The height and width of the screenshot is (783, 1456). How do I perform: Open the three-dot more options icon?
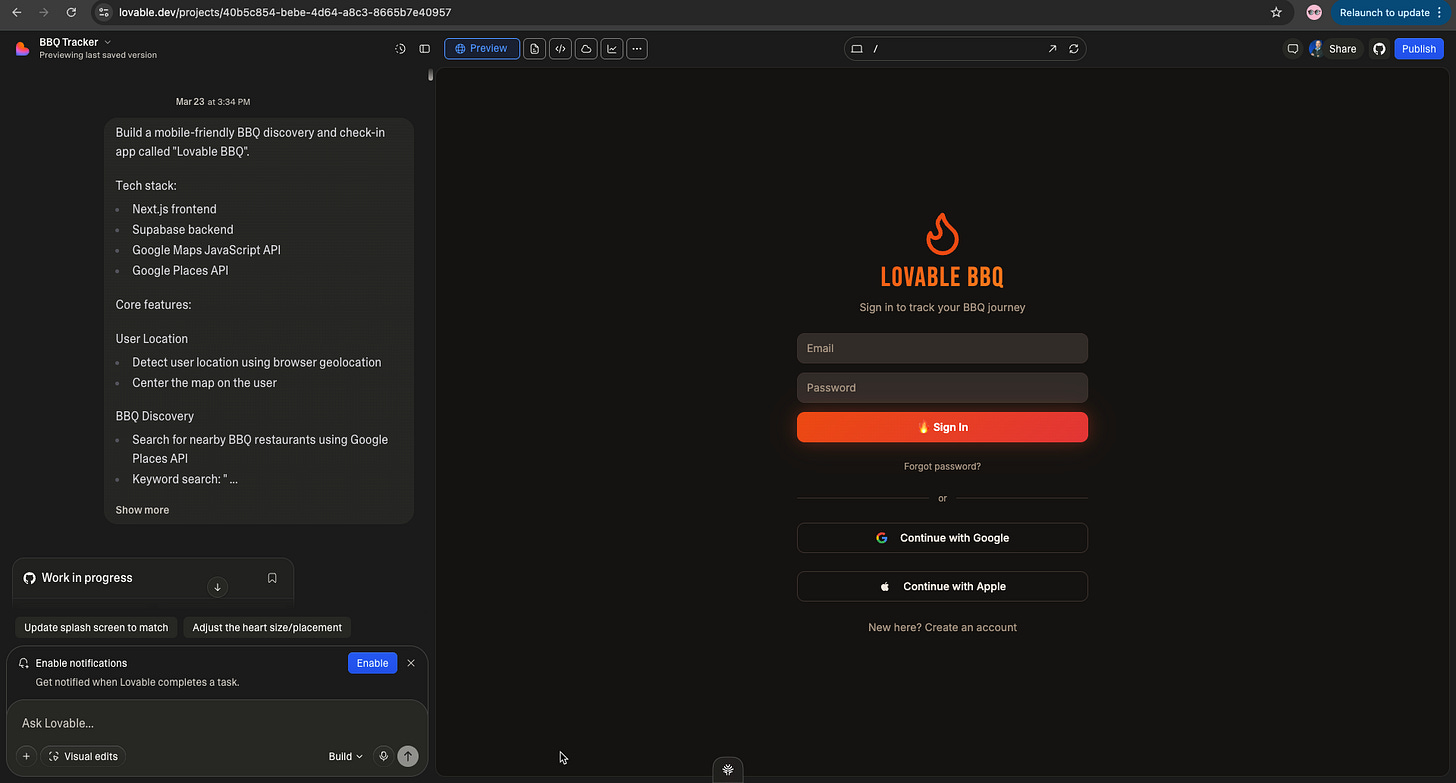(637, 48)
